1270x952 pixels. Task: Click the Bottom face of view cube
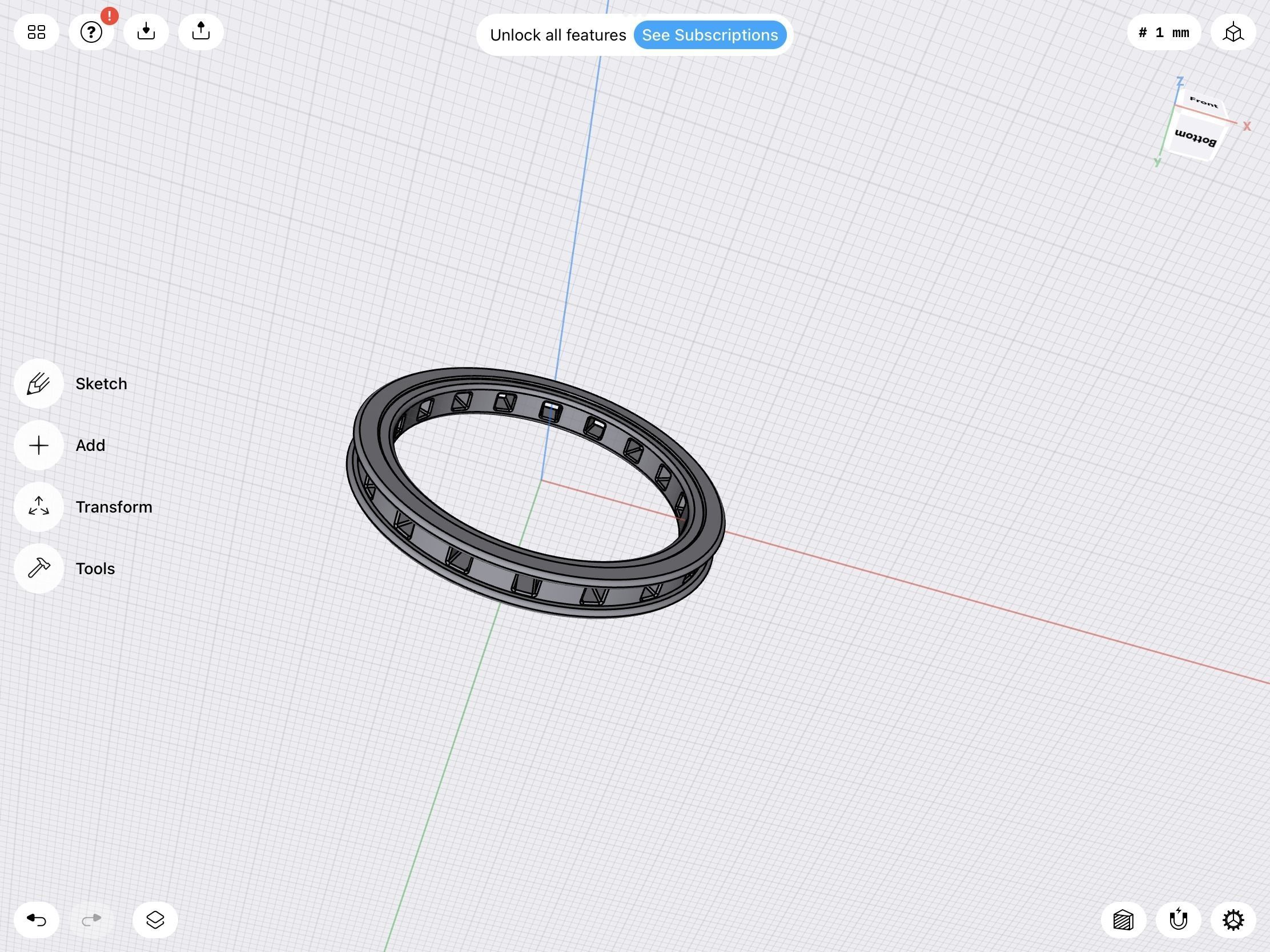[x=1194, y=138]
